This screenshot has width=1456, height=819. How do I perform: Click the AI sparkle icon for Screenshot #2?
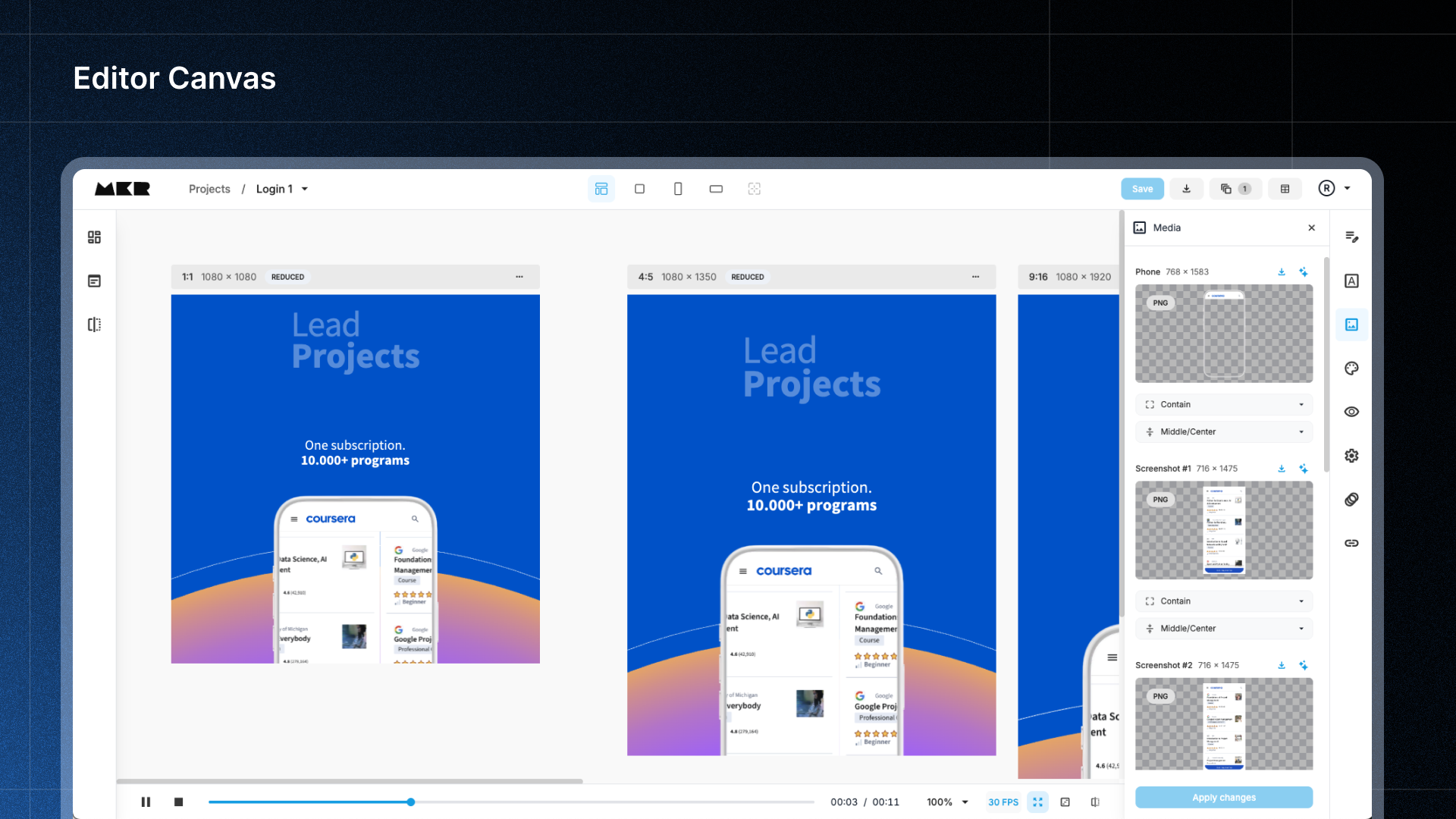[1303, 665]
